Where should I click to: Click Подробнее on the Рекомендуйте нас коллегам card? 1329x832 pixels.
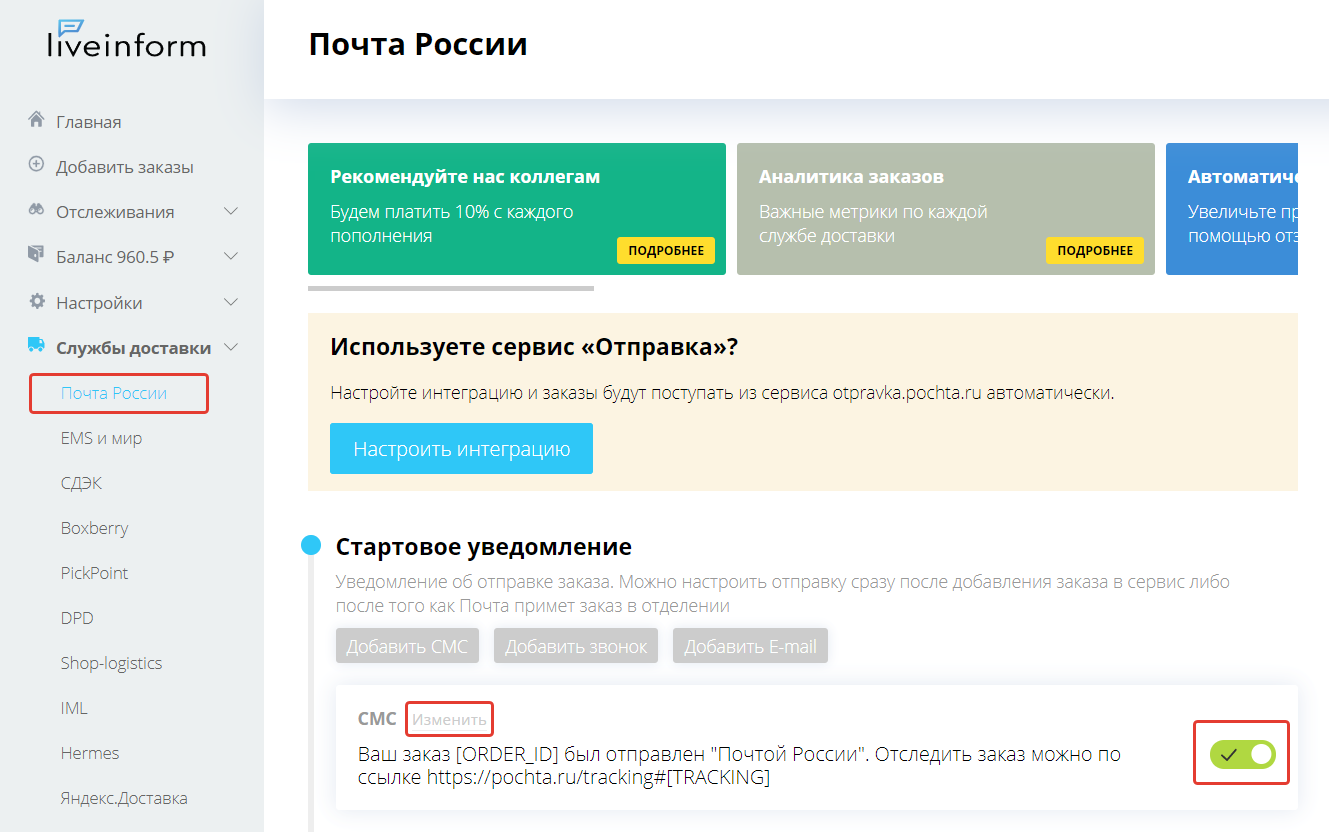coord(666,250)
